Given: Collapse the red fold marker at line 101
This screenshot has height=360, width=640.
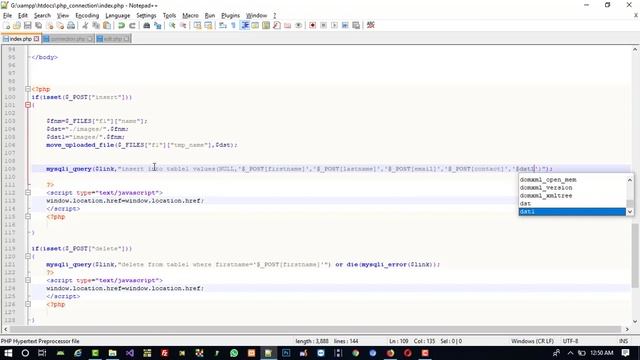Looking at the screenshot, I should [28, 105].
